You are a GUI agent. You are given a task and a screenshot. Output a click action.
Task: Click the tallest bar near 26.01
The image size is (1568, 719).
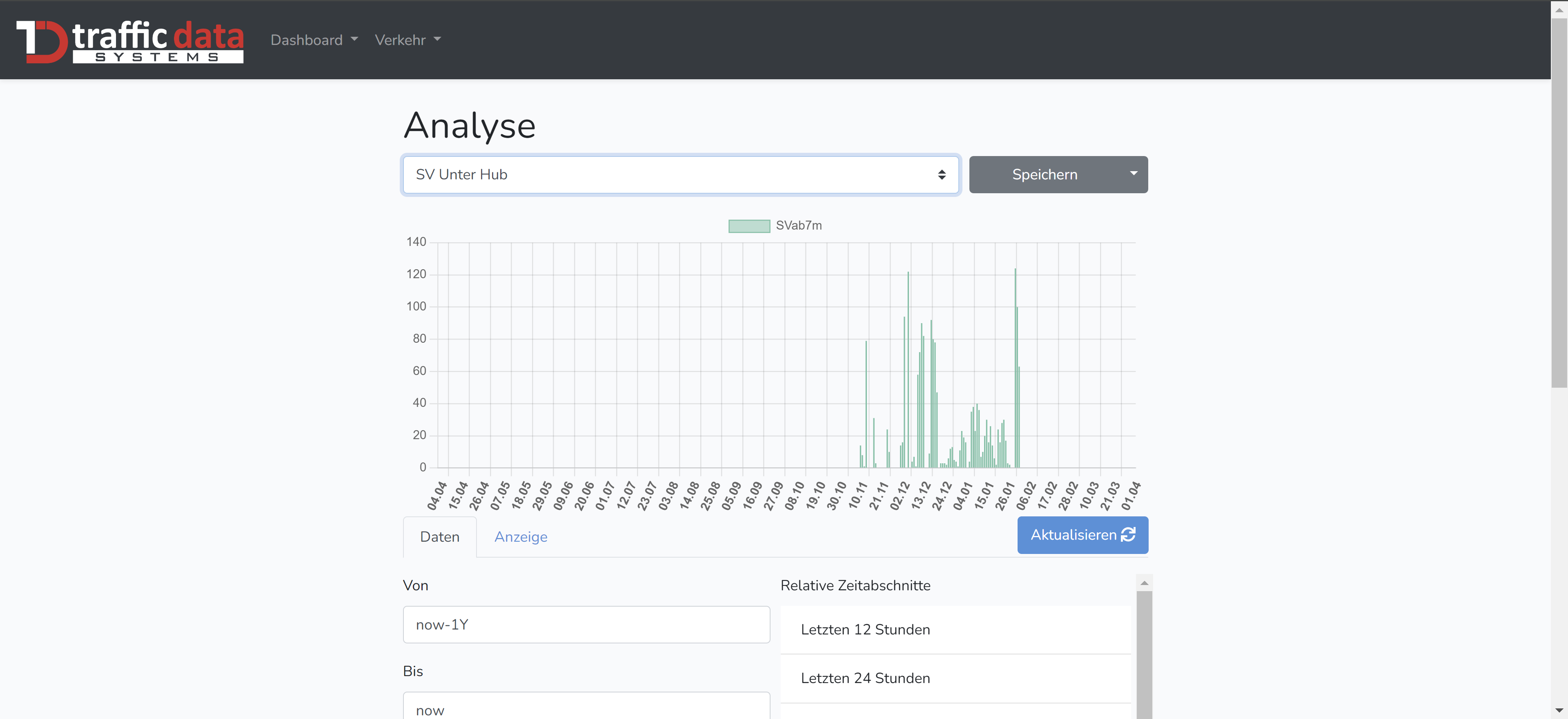(x=1015, y=365)
